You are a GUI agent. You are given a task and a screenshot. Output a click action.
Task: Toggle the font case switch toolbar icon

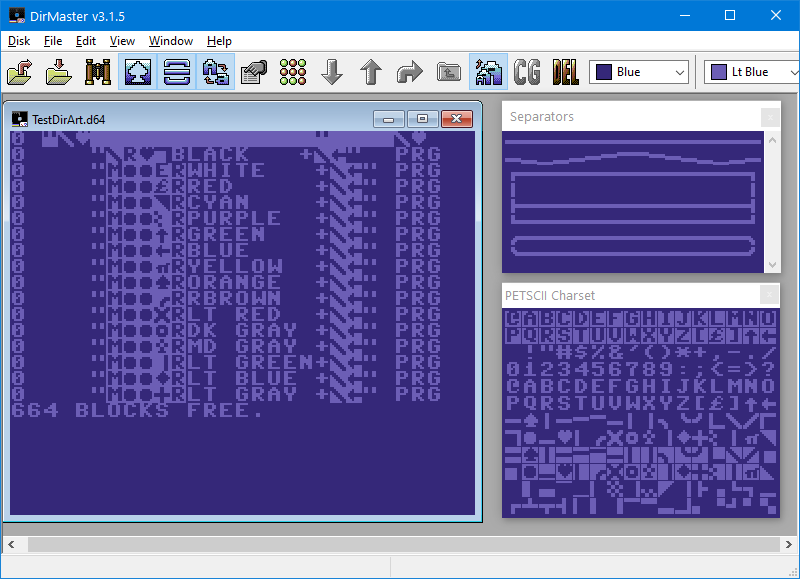click(x=215, y=72)
